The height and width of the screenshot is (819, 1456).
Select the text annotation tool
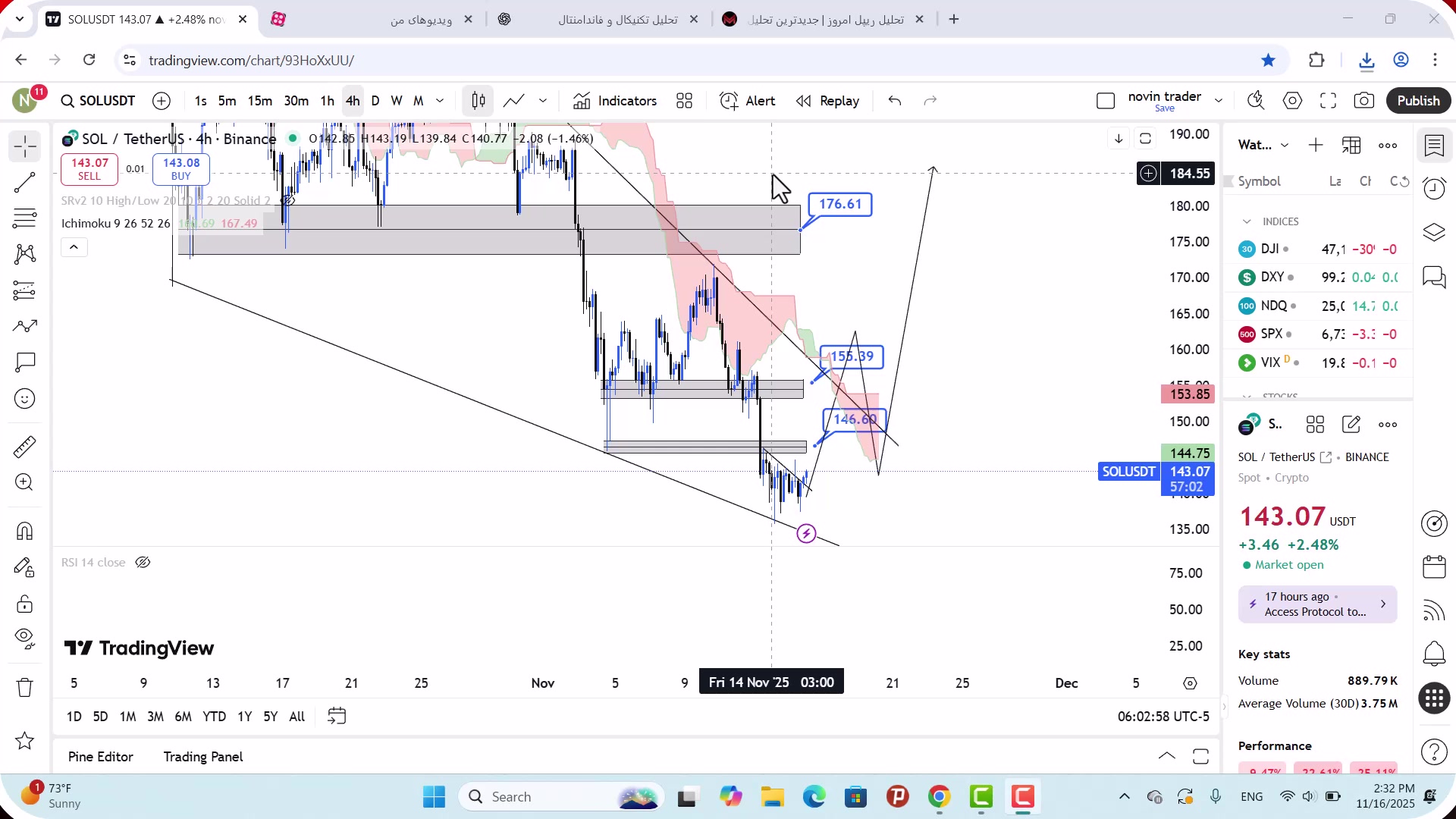tap(25, 362)
